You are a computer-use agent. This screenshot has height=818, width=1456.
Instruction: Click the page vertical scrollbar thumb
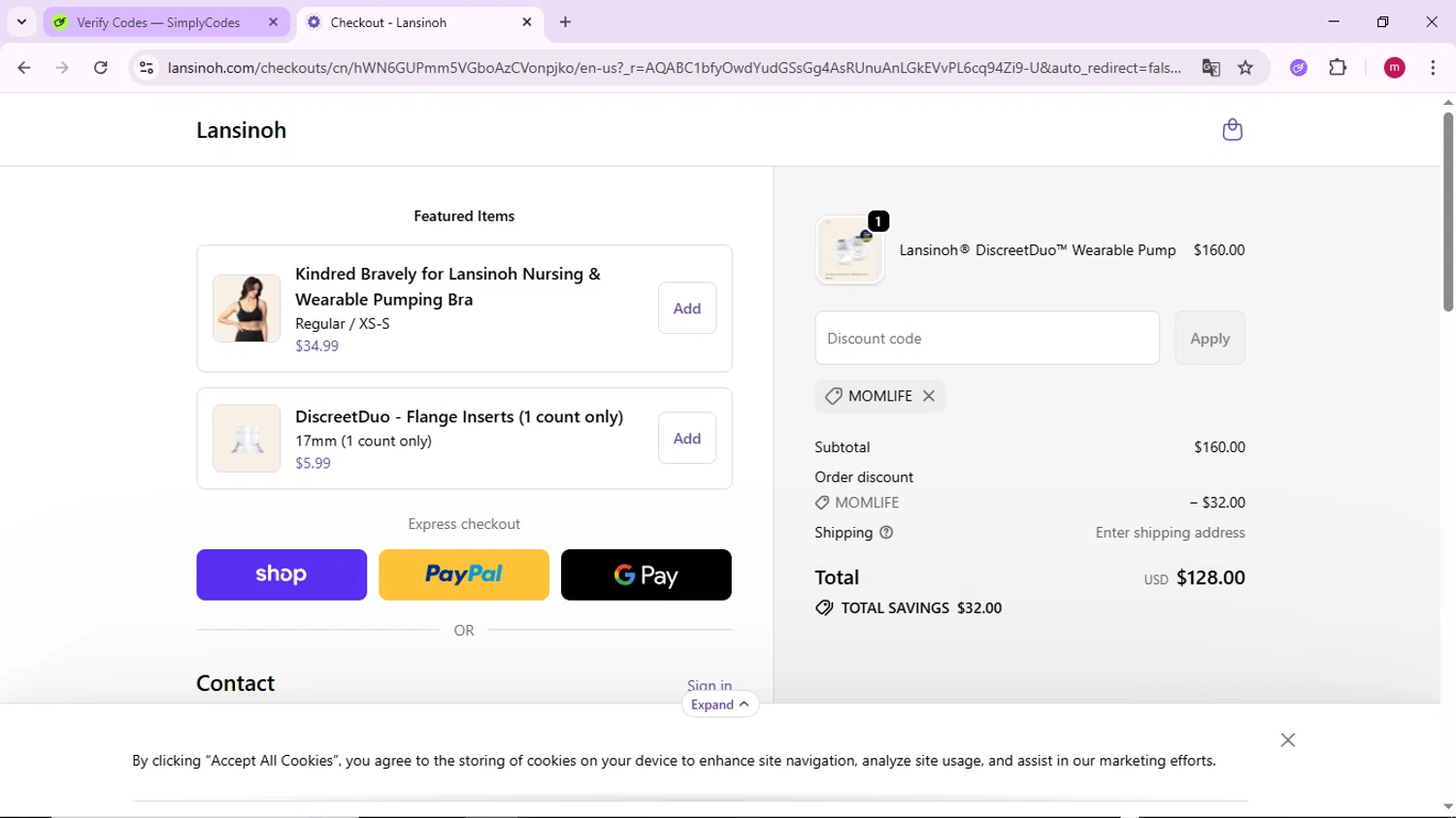tap(1447, 212)
